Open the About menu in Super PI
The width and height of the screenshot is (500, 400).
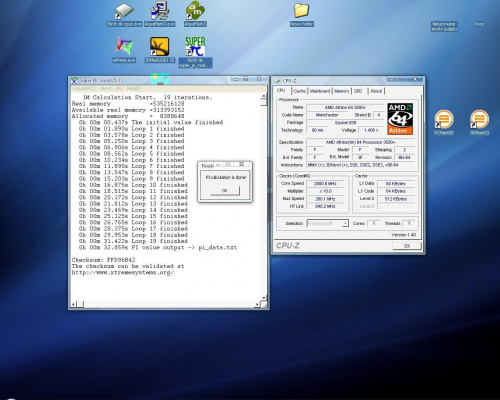point(111,88)
